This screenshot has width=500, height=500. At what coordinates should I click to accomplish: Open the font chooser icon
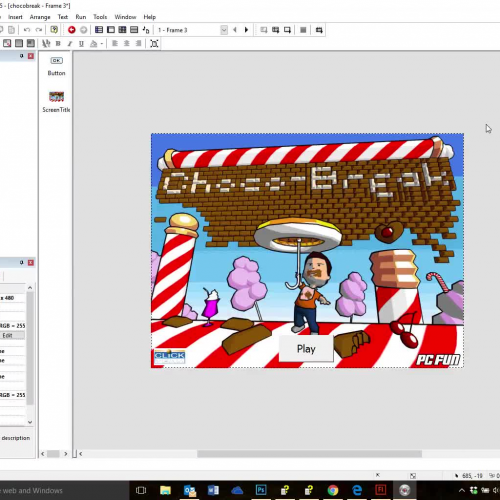(46, 43)
